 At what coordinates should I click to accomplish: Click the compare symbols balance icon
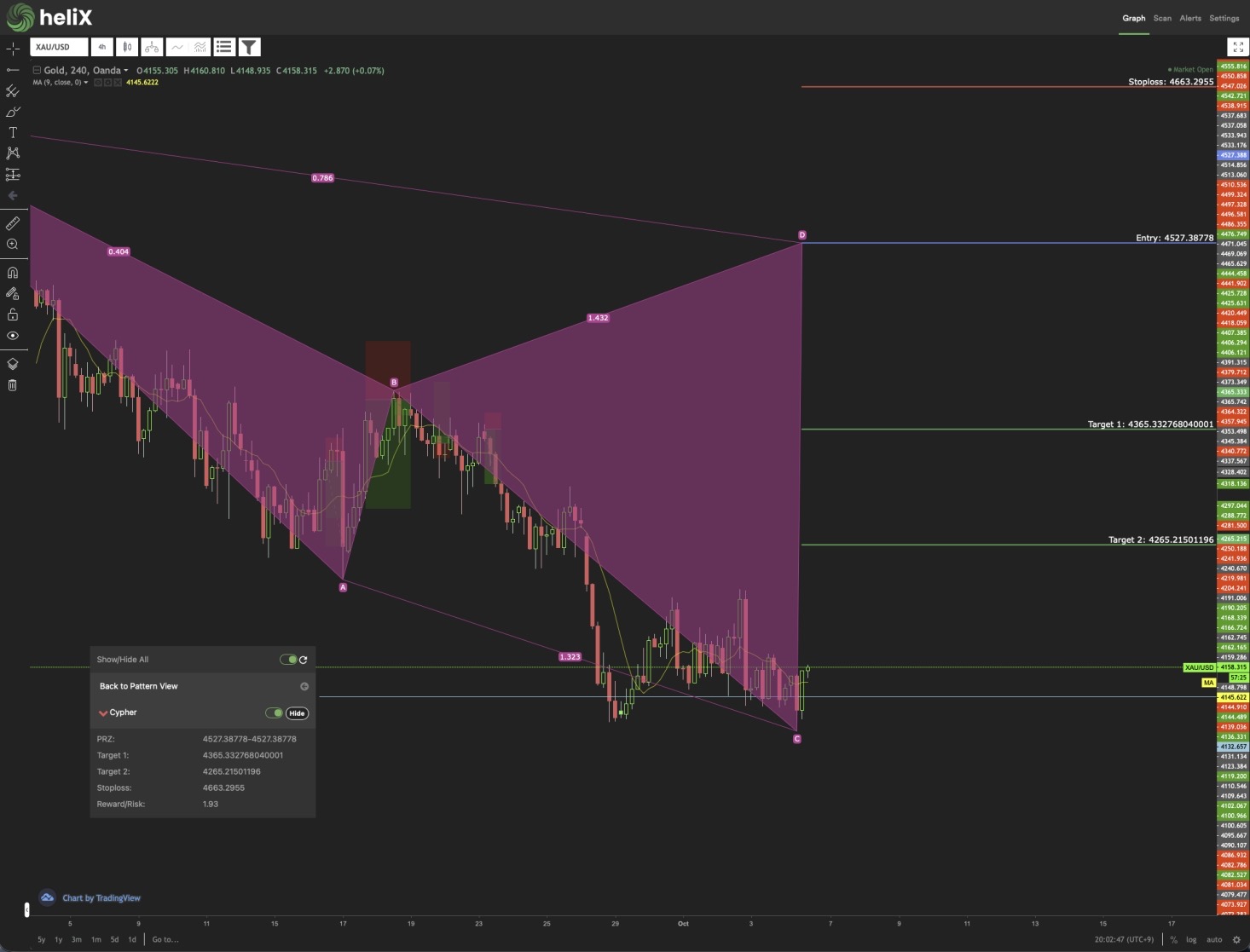coord(152,47)
